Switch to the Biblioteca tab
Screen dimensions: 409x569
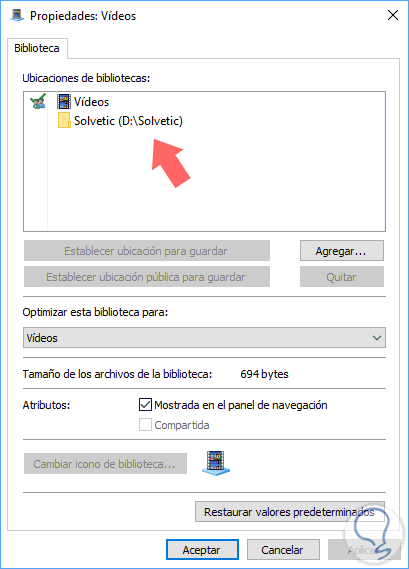[x=37, y=48]
